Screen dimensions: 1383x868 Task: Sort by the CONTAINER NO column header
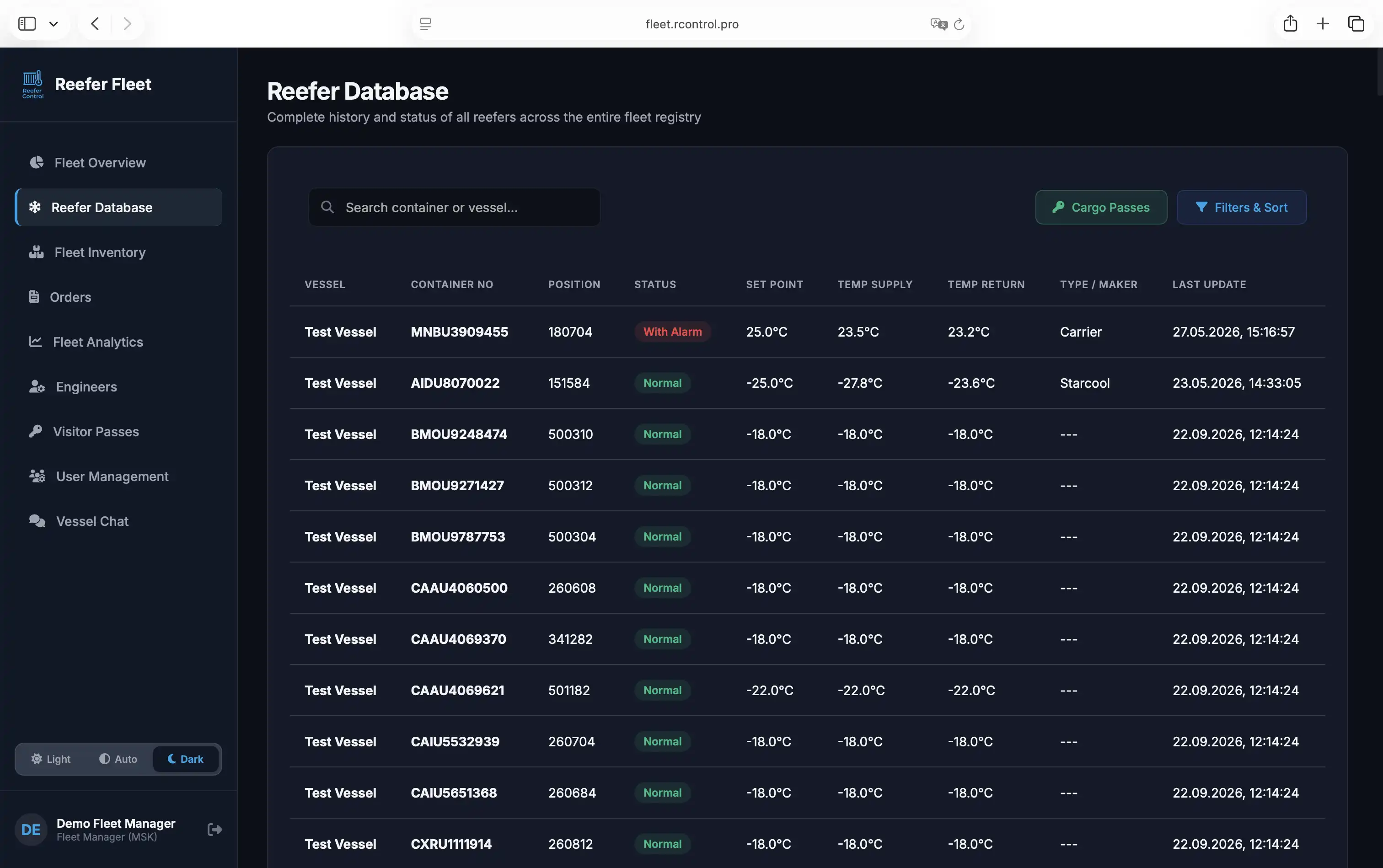[452, 284]
